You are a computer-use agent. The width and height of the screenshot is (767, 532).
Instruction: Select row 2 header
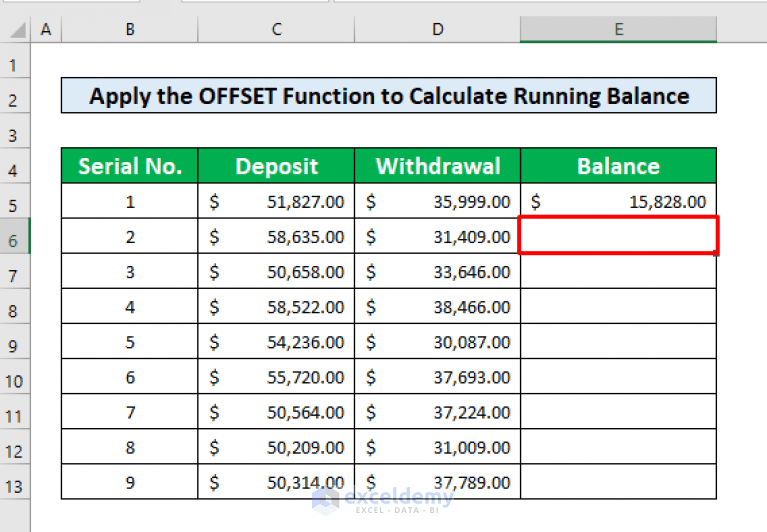click(15, 96)
